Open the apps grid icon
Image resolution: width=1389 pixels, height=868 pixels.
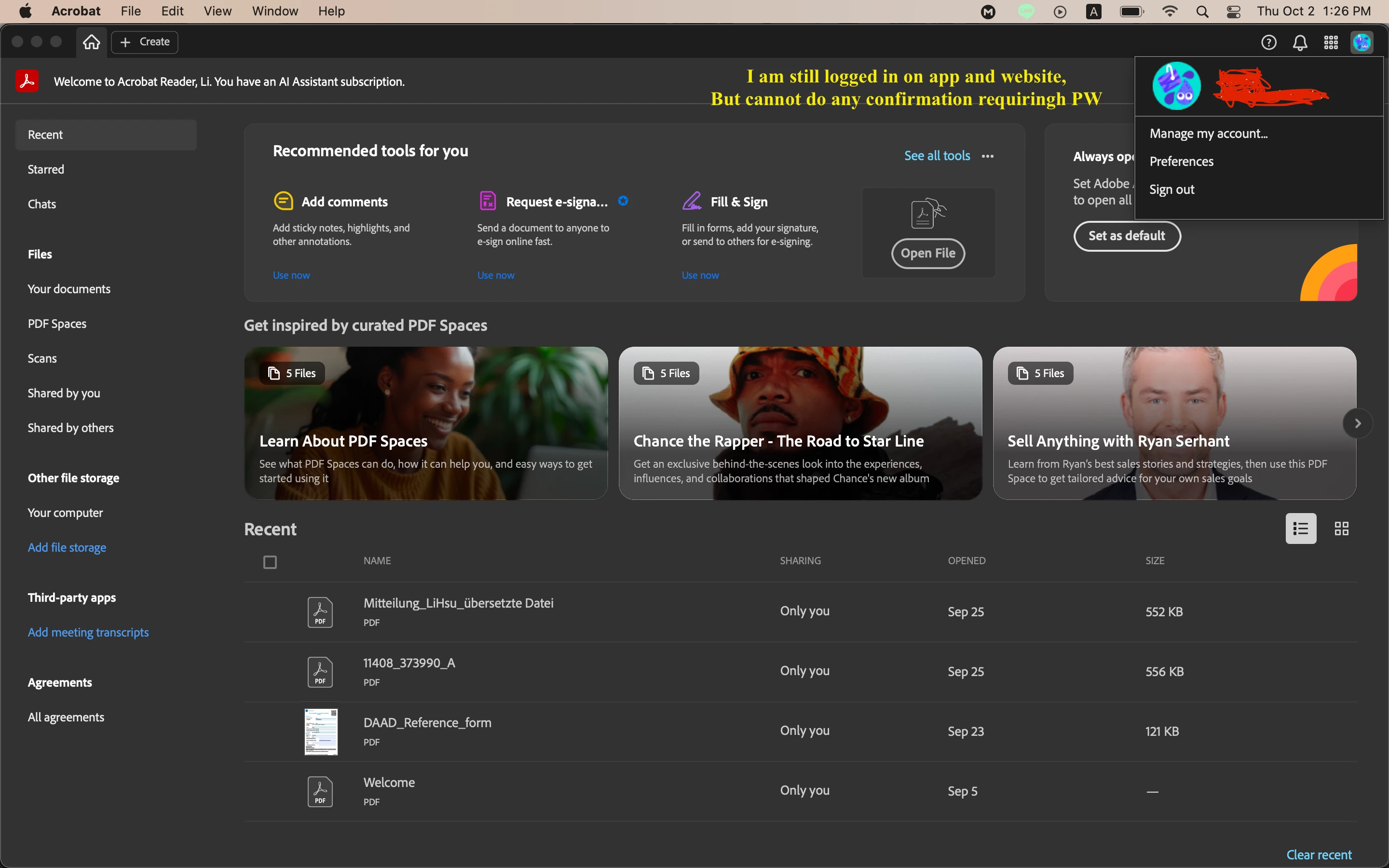point(1331,42)
